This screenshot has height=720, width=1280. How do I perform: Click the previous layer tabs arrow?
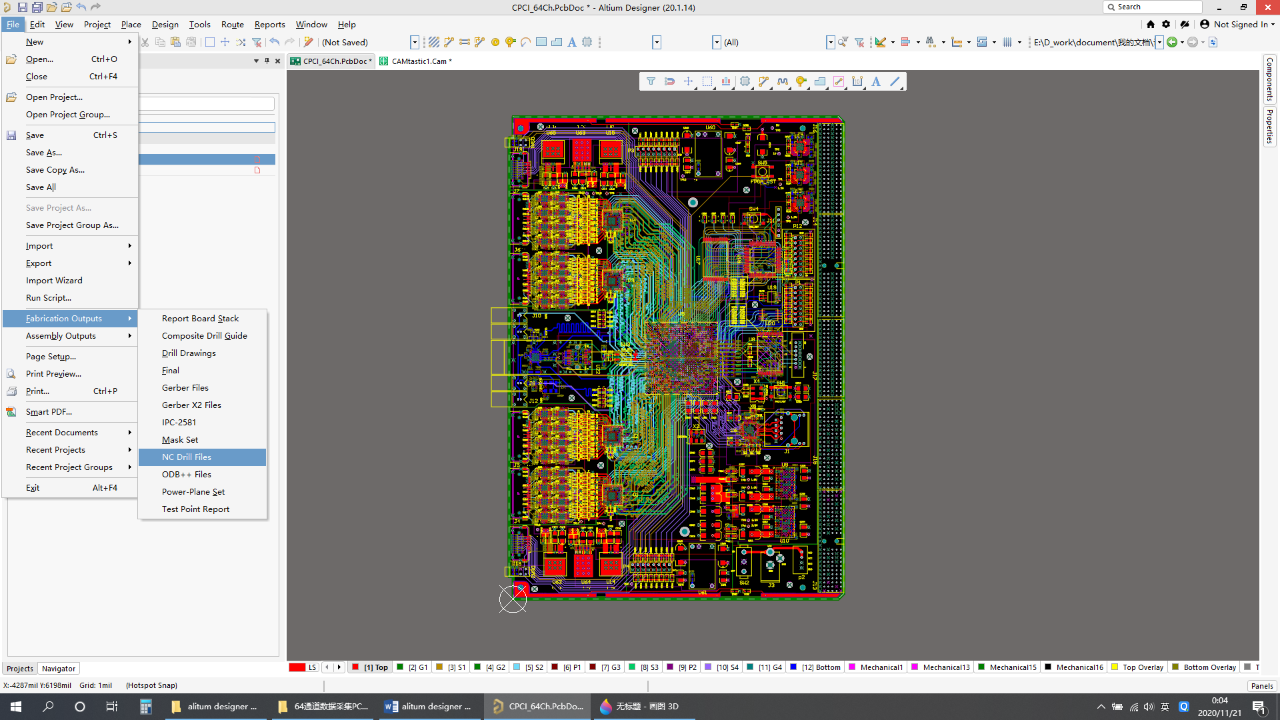point(326,667)
